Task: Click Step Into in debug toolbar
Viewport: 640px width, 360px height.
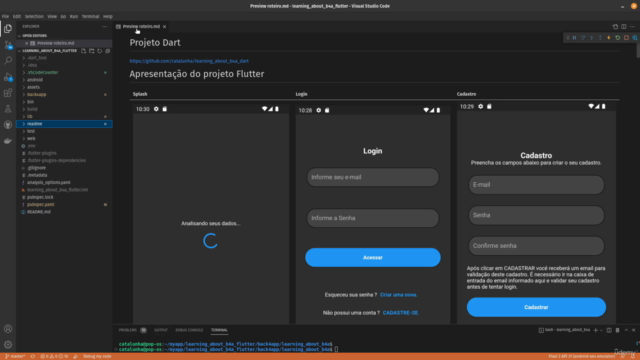Action: (591, 38)
